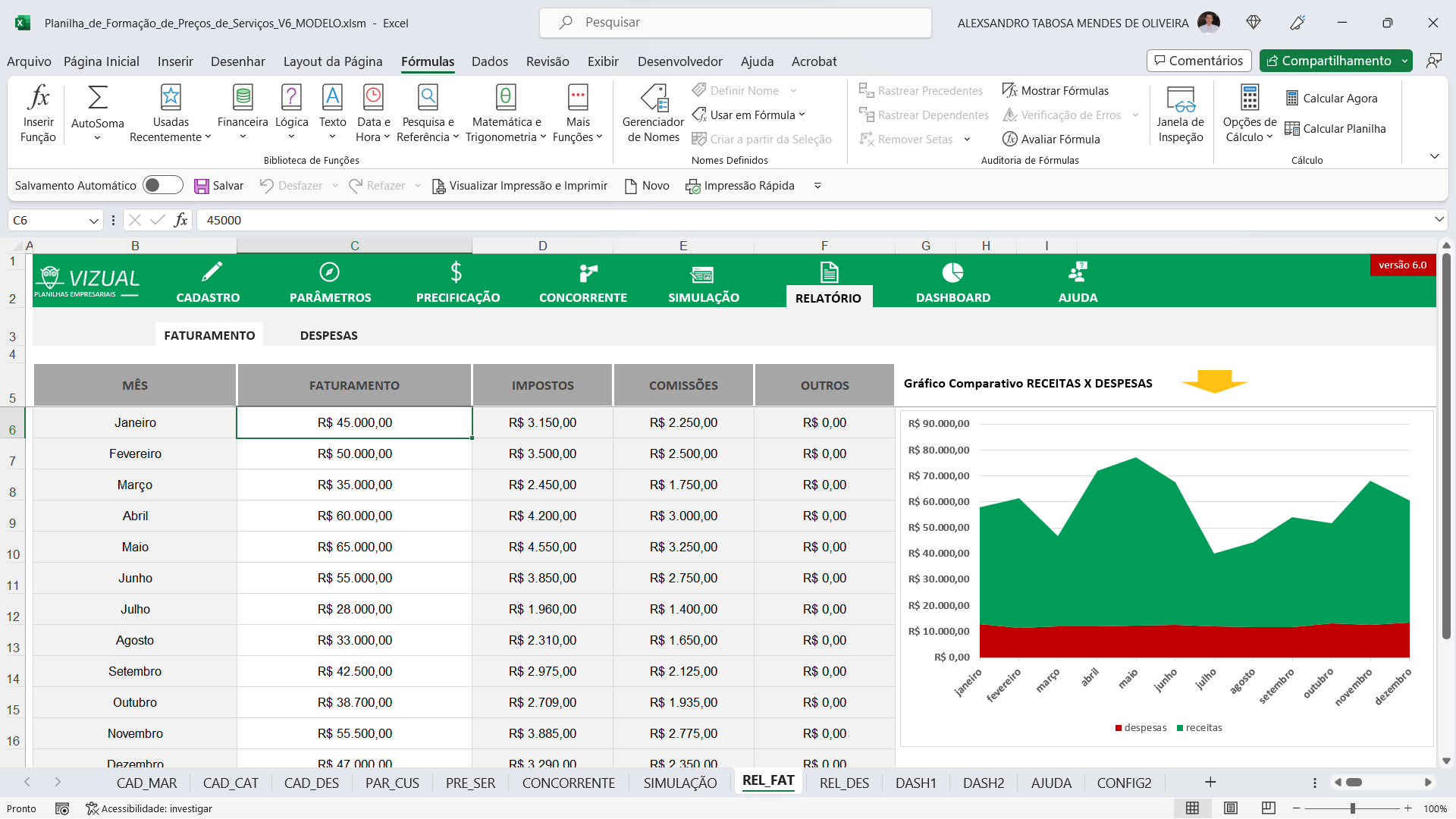Switch to the DASH1 sheet tab
Viewport: 1456px width, 819px height.
(x=915, y=783)
